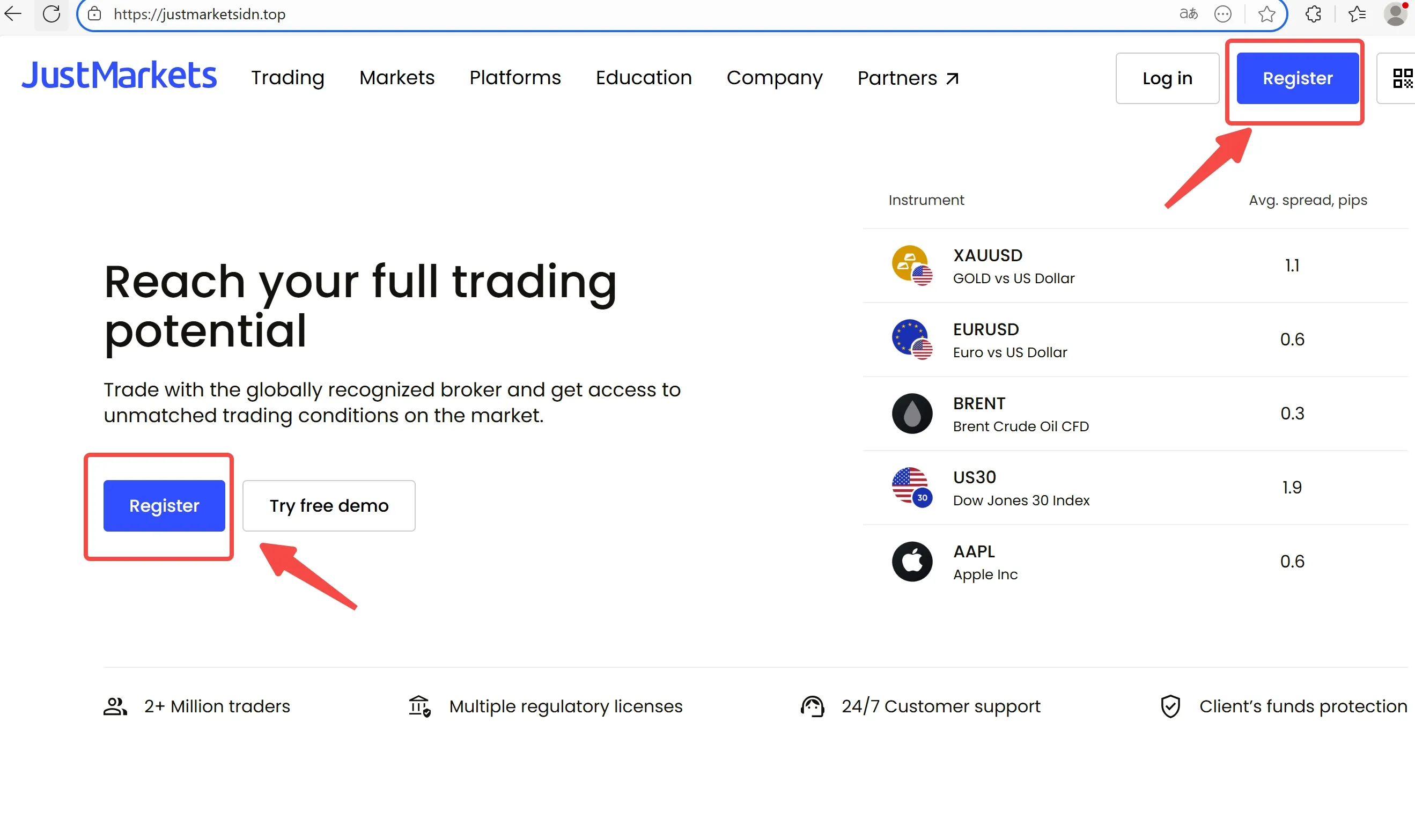View site info via the lock icon
Viewport: 1415px width, 840px height.
[x=94, y=13]
